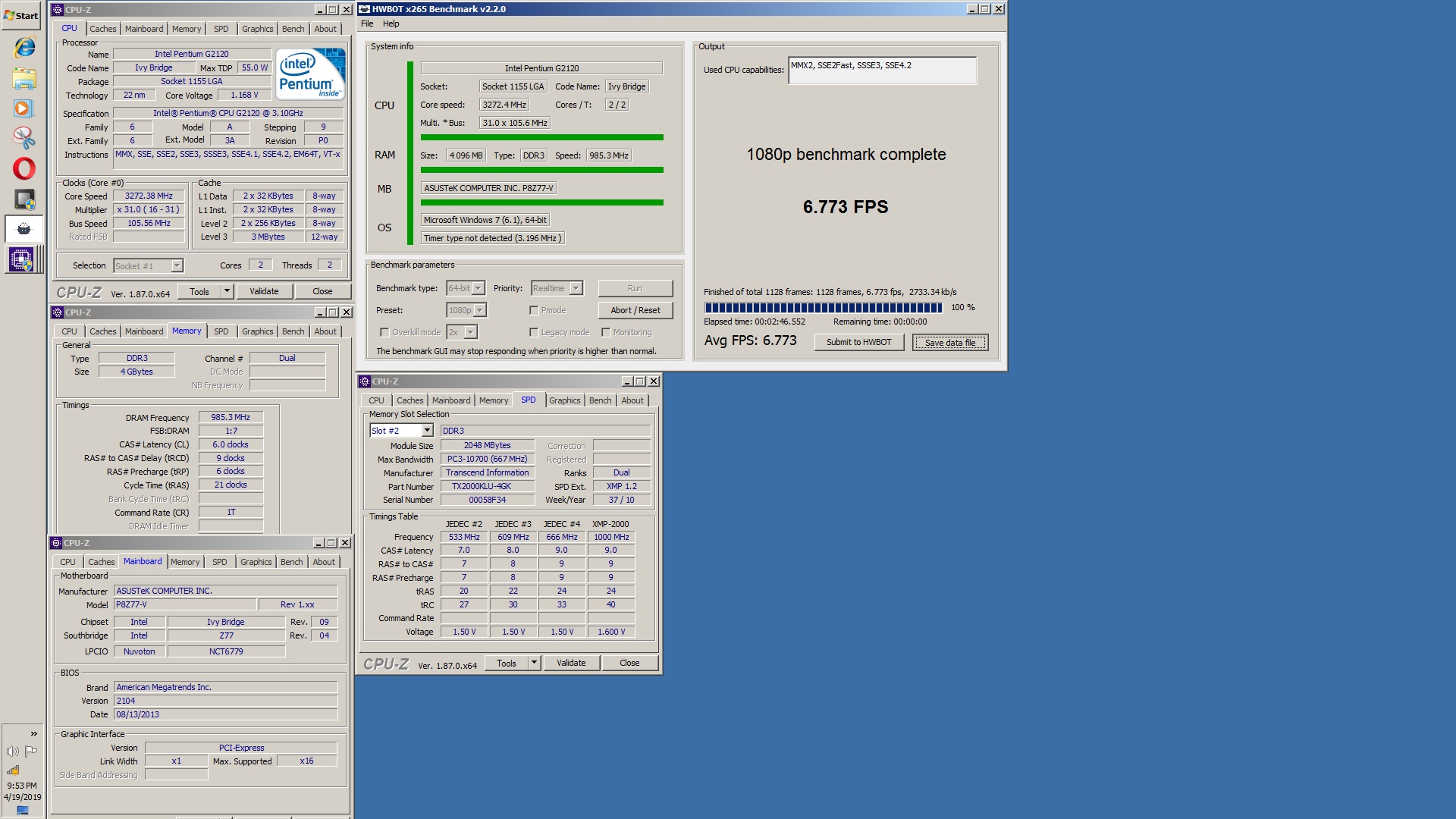Click title bar icon of the Mainboard-tab CPU-Z window
The image size is (1456, 819).
[x=56, y=543]
